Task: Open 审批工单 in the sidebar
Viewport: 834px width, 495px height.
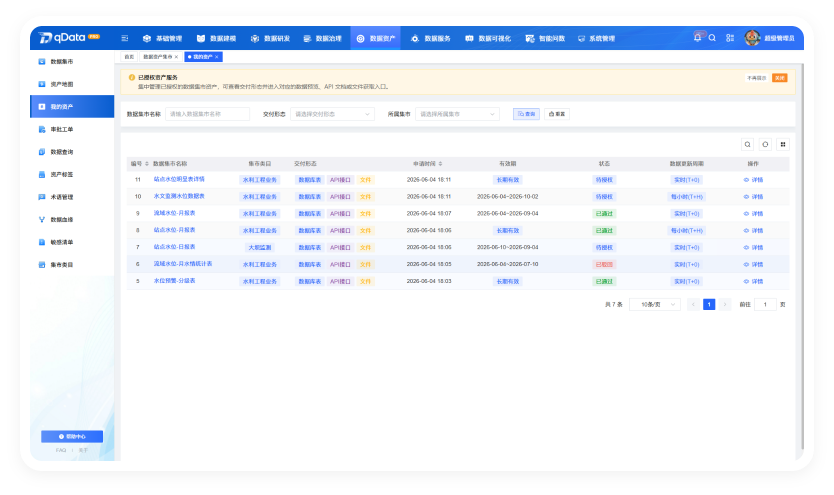Action: pyautogui.click(x=72, y=129)
